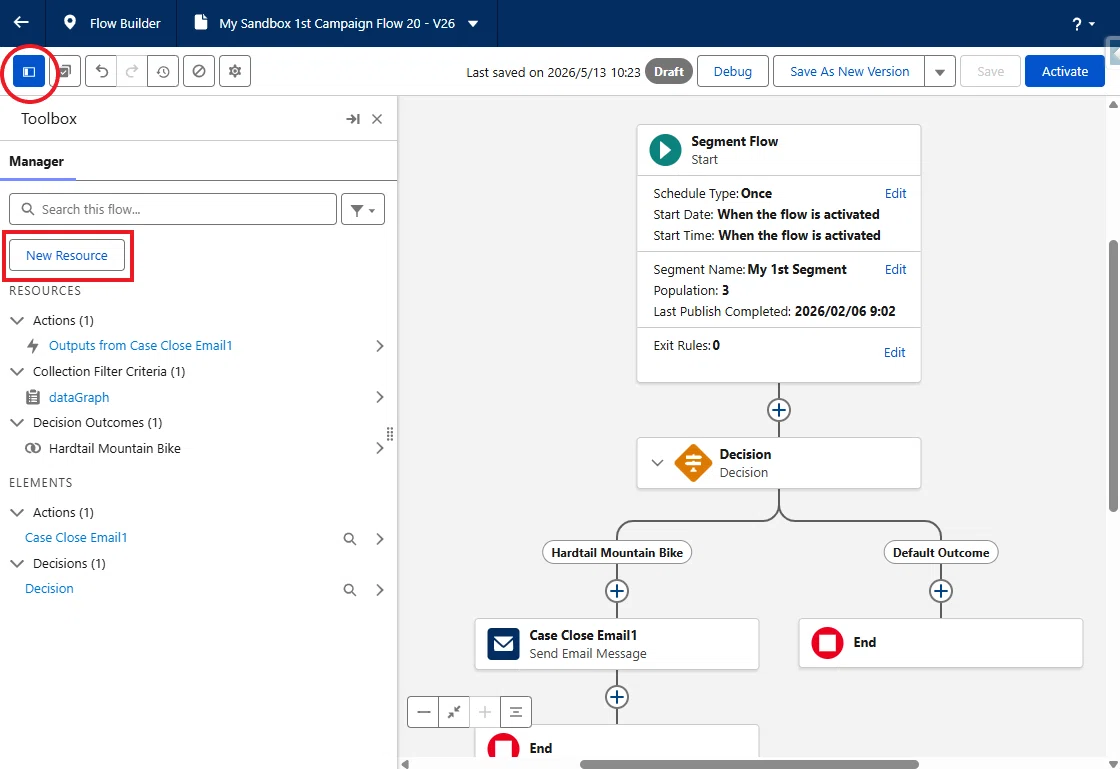Locate Decision on canvas magnifier icon
The width and height of the screenshot is (1120, 769).
coord(350,590)
